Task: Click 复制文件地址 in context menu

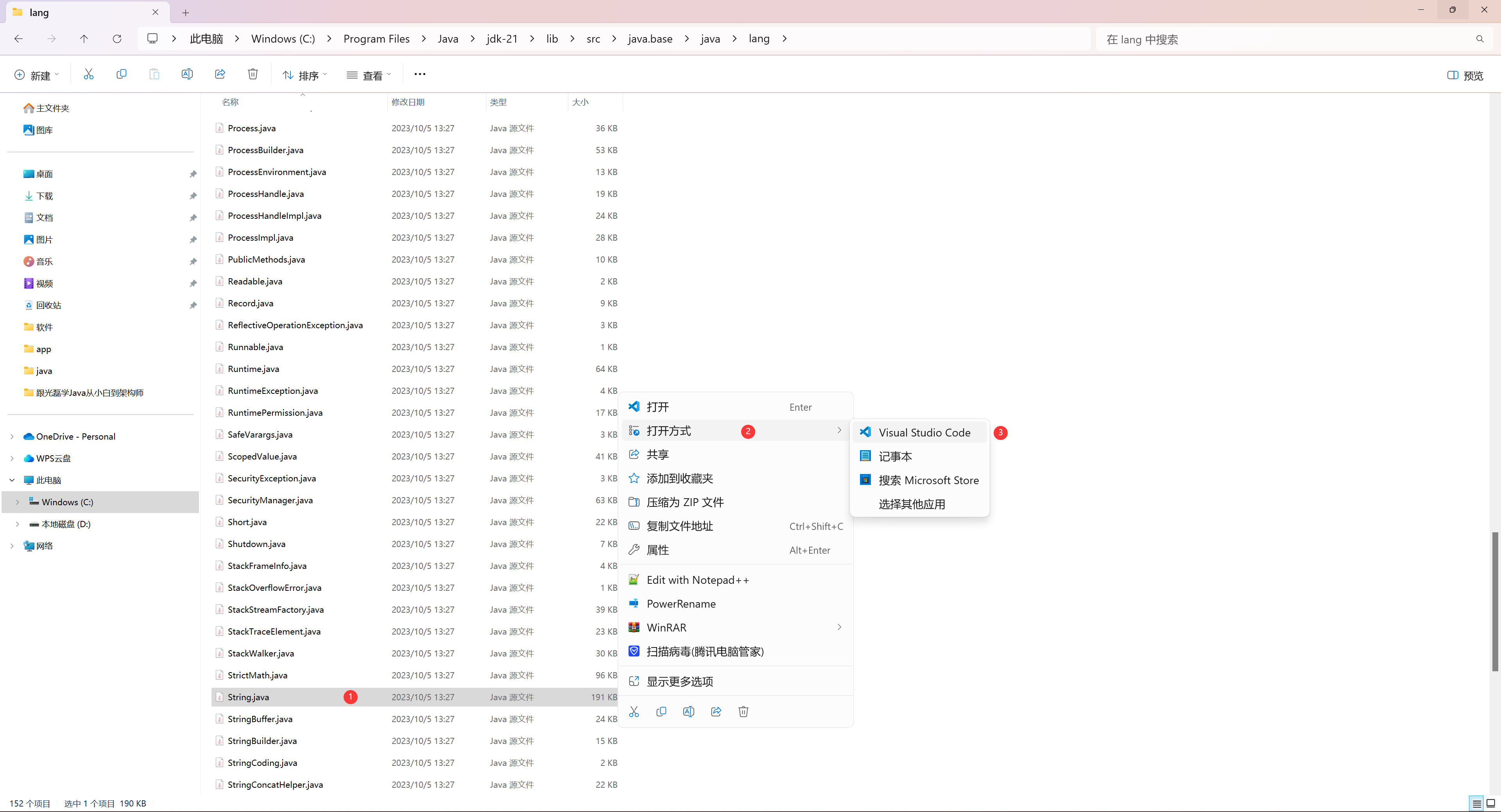Action: coord(736,526)
